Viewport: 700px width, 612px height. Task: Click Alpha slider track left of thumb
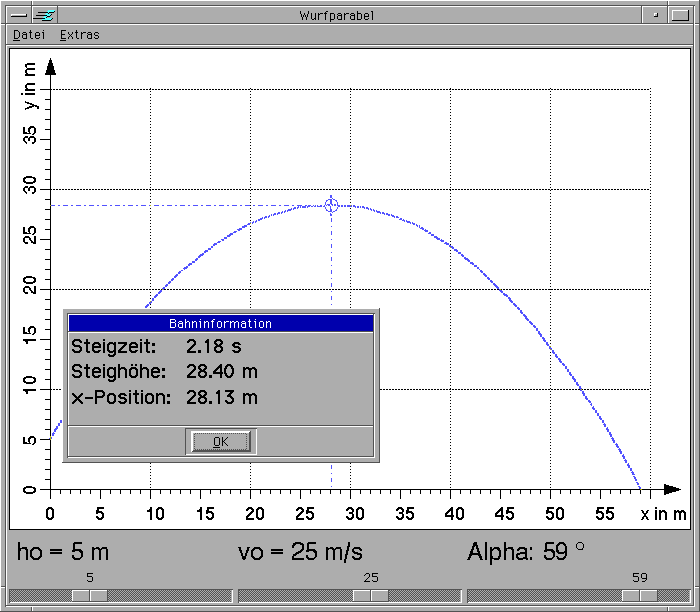[x=540, y=595]
